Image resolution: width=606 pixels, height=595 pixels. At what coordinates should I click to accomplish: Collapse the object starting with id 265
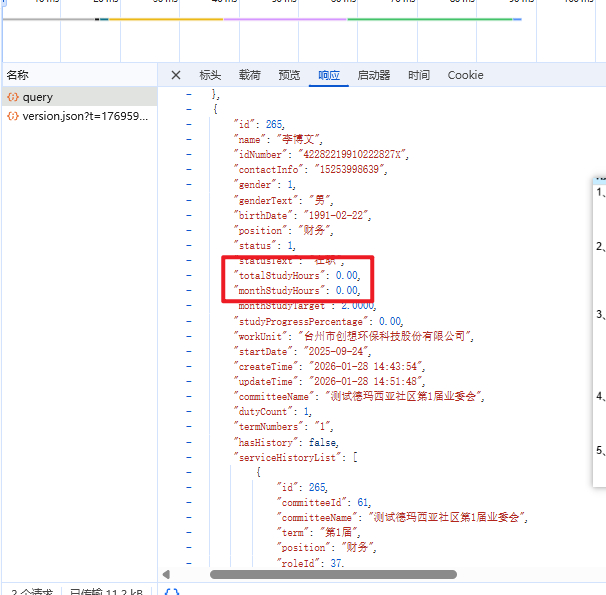[189, 109]
